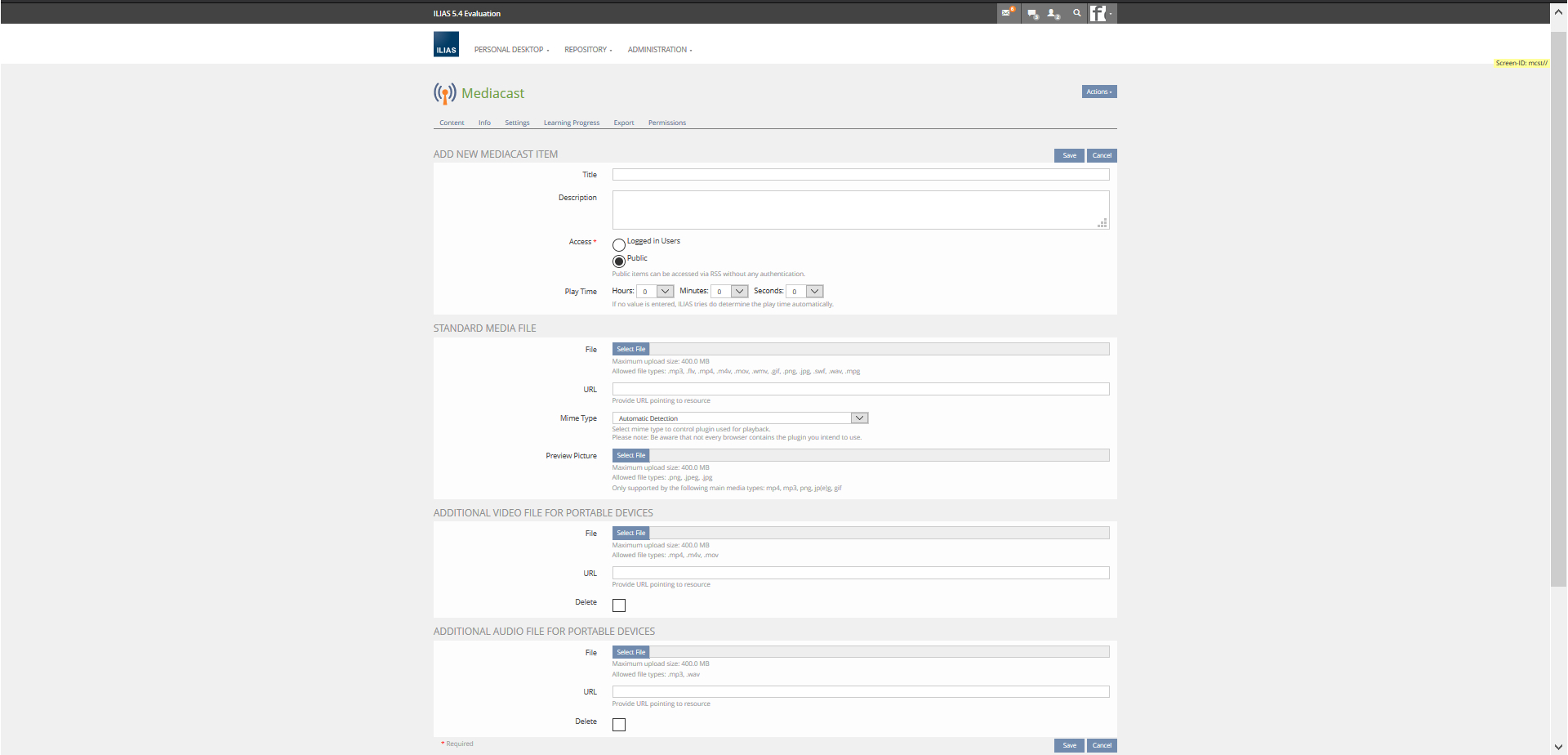Click the scrollbar down arrow

click(x=1559, y=746)
